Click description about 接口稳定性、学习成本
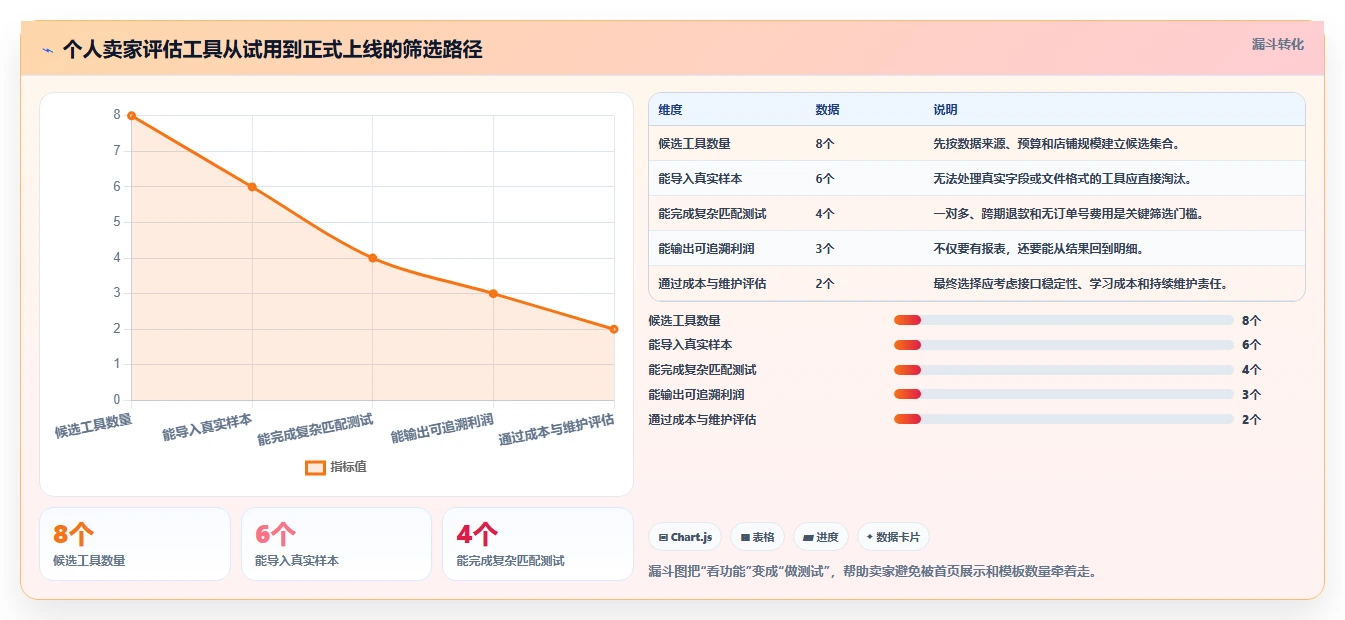 pos(1081,284)
